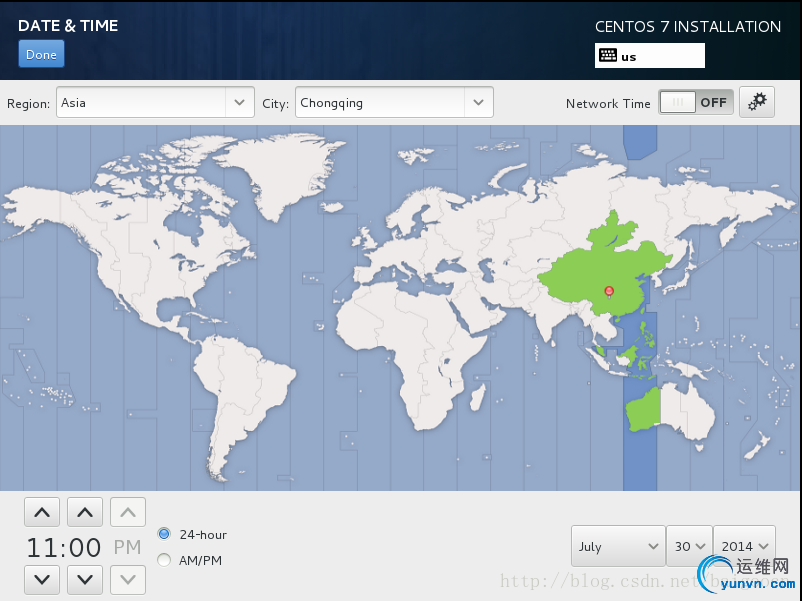Screen dimensions: 802x601
Task: Increase the hours with up arrow
Action: tap(42, 512)
